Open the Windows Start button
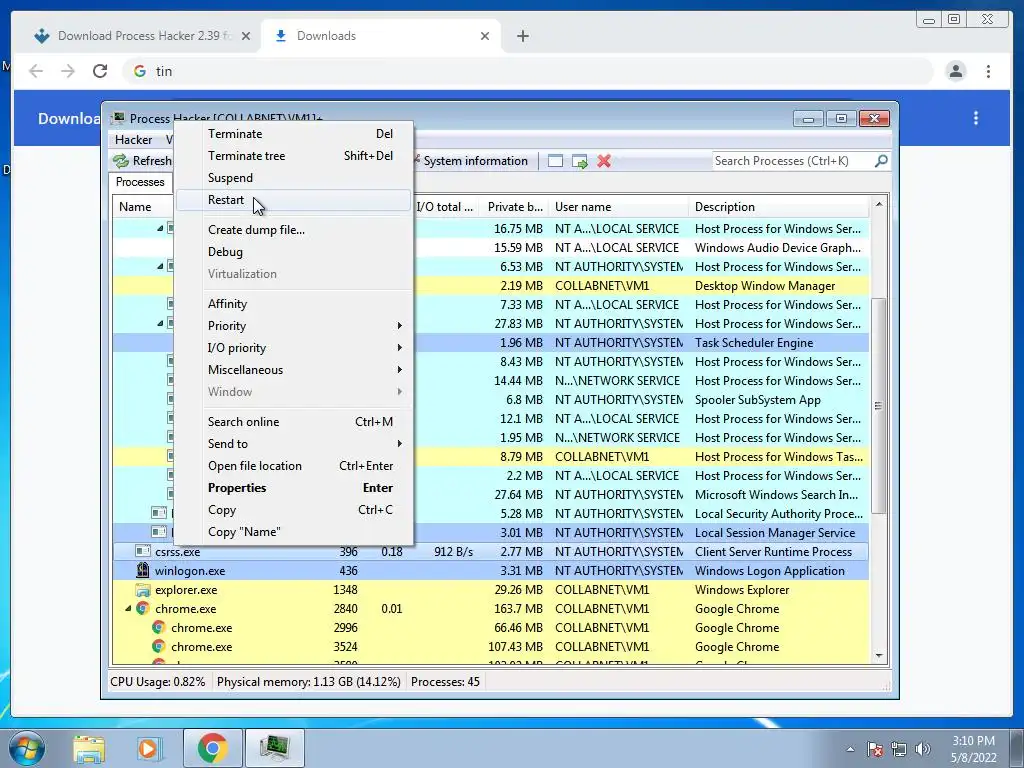 26,748
